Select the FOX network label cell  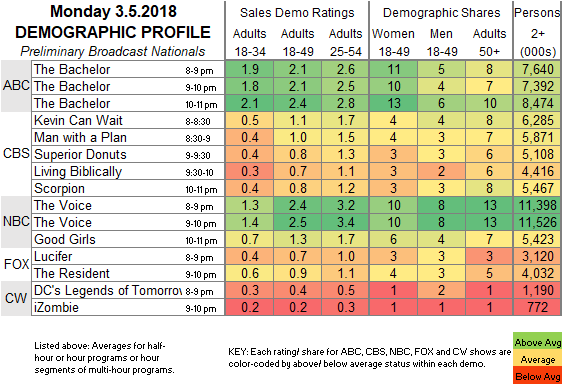tap(16, 265)
